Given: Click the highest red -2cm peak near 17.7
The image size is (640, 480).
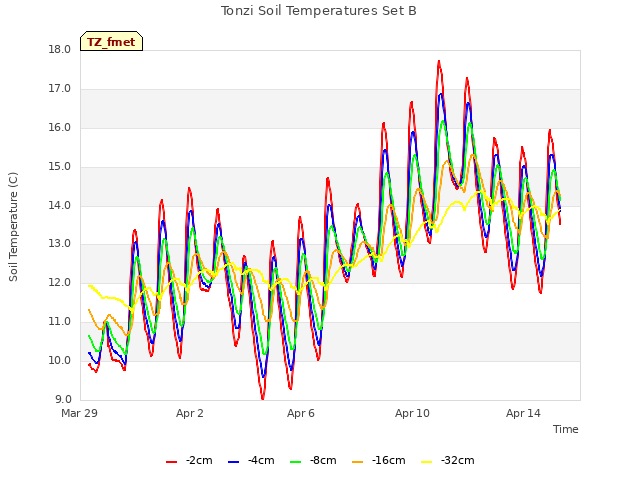Looking at the screenshot, I should tap(439, 61).
